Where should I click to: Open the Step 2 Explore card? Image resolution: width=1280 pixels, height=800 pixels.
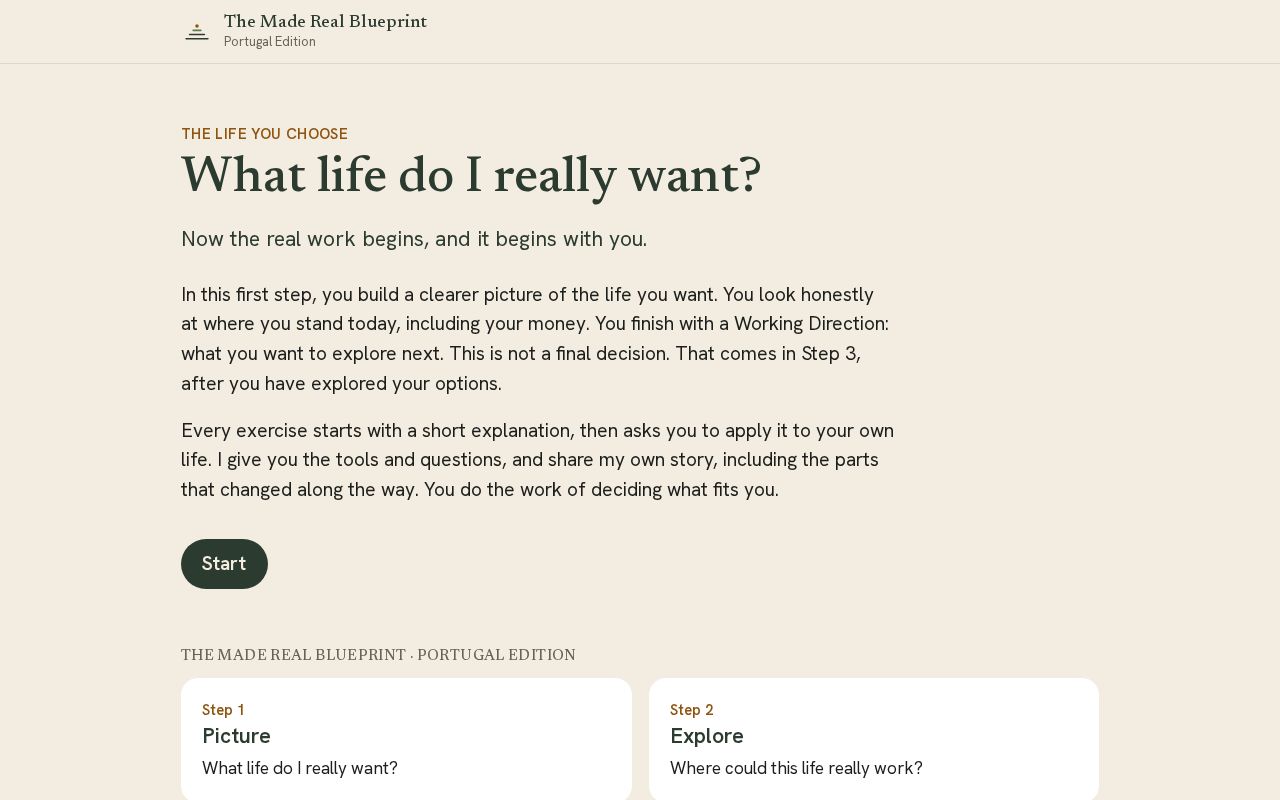coord(874,739)
